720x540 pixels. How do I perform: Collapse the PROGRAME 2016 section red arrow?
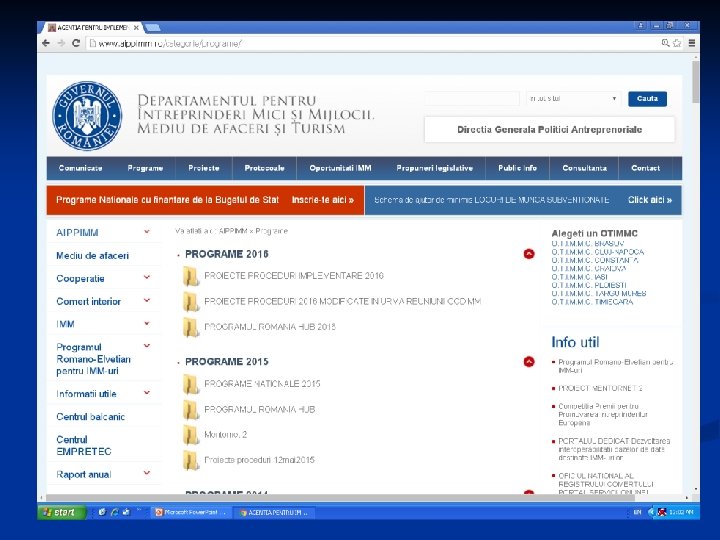529,254
